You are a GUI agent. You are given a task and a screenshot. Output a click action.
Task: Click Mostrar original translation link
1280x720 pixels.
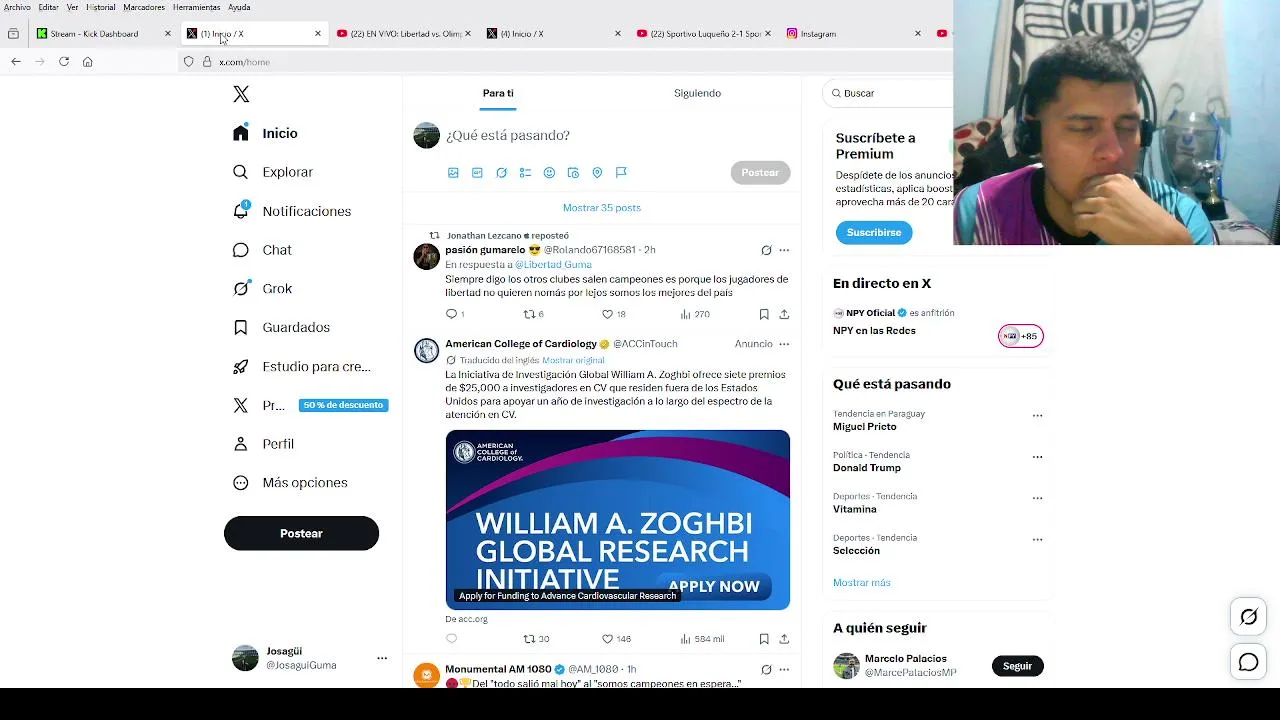pyautogui.click(x=573, y=360)
